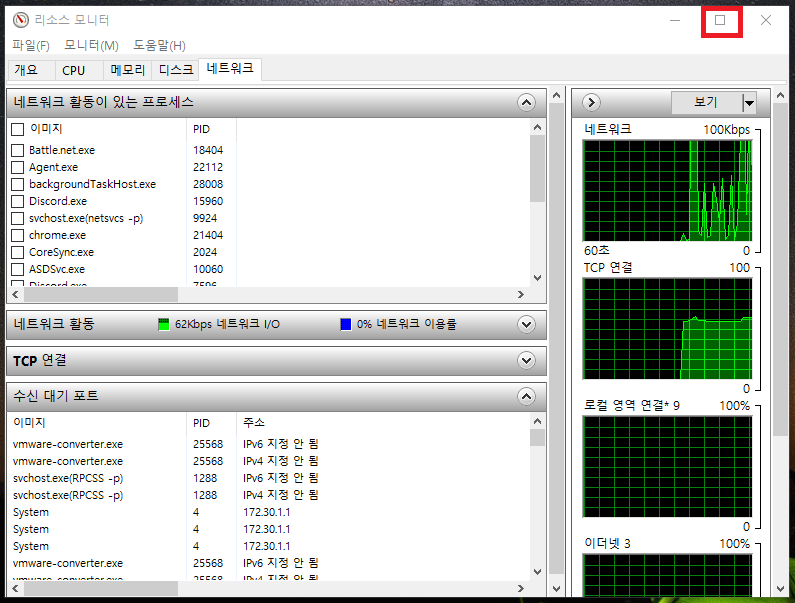Image resolution: width=795 pixels, height=603 pixels.
Task: Open the 모니터(M) menu
Action: coord(91,45)
